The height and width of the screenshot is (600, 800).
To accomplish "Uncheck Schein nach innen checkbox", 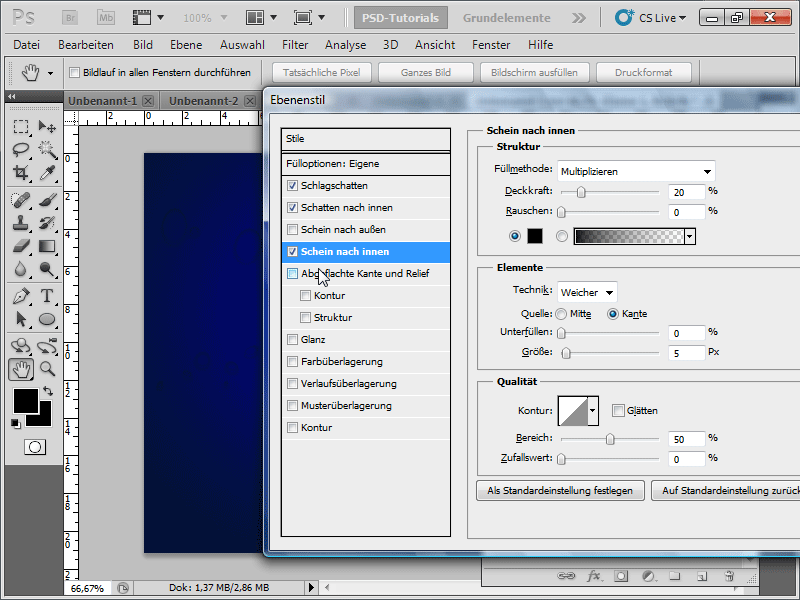I will [292, 252].
